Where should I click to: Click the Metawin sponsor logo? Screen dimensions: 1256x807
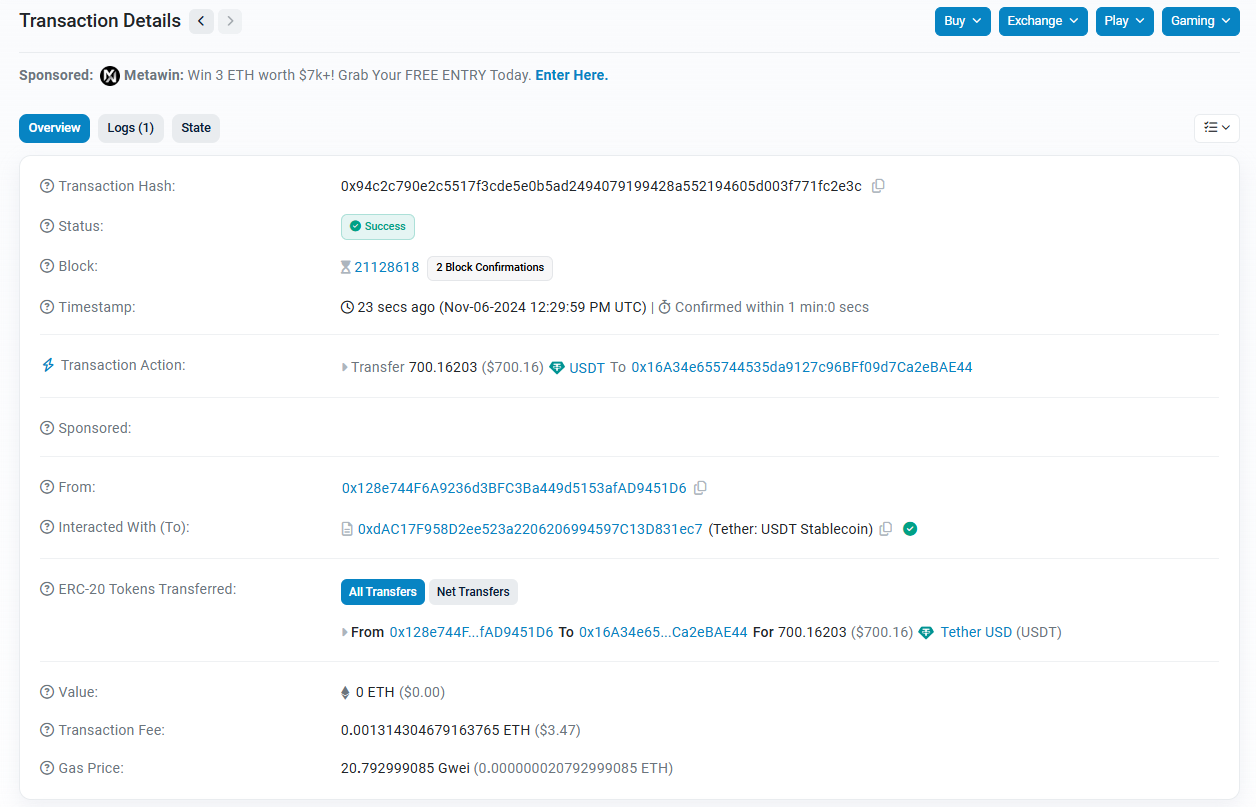point(110,76)
